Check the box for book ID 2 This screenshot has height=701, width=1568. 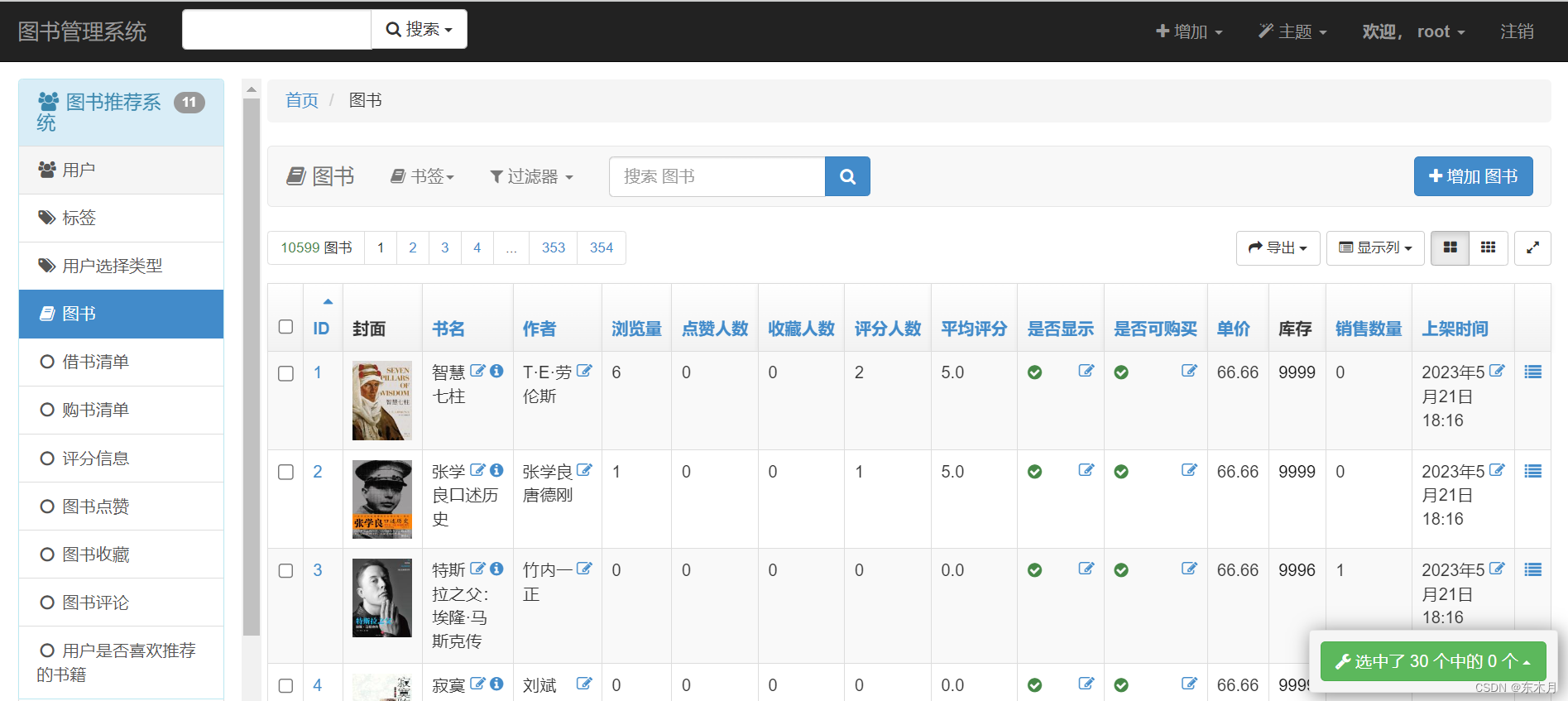point(286,472)
